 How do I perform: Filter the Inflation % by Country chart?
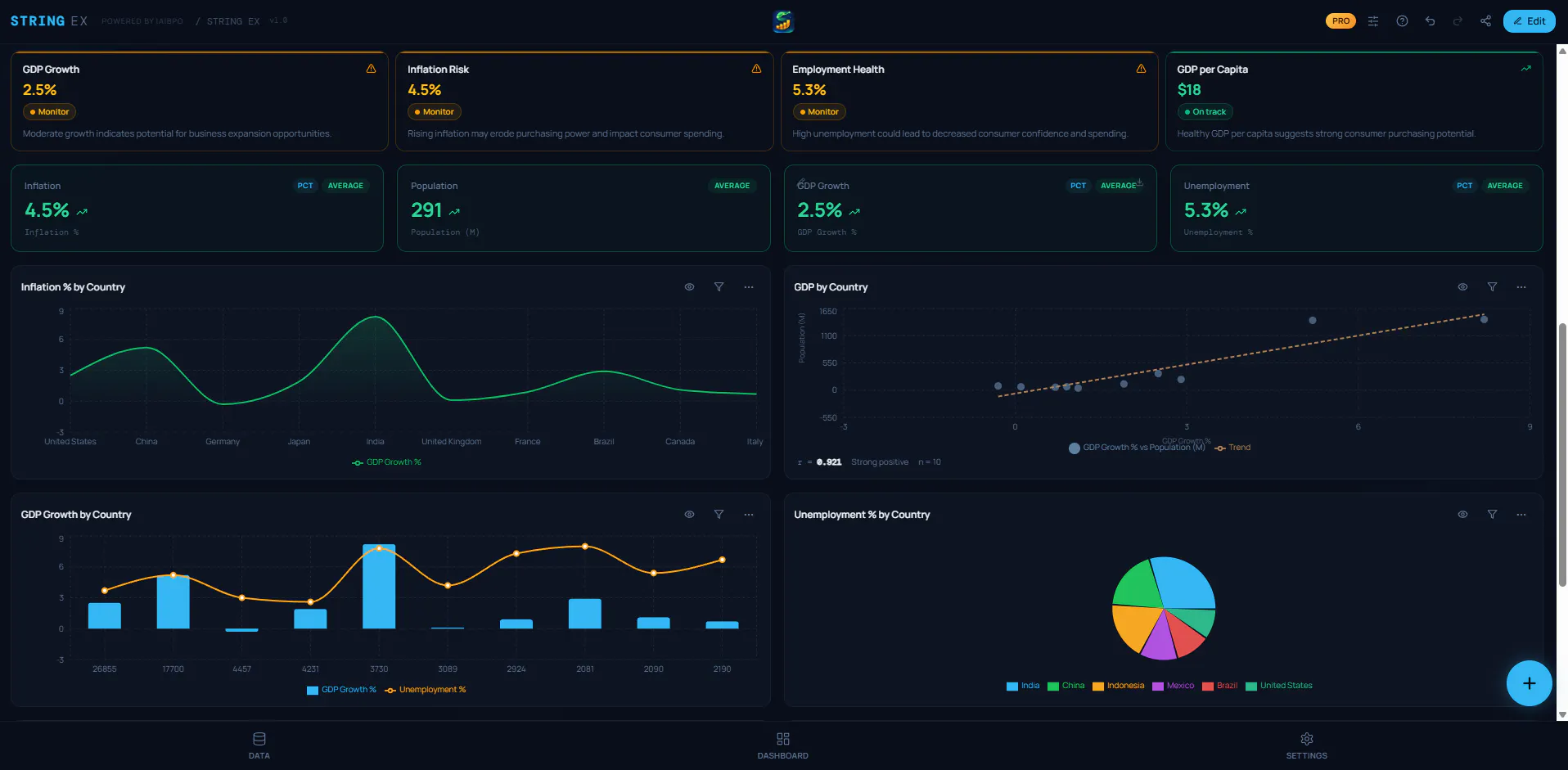tap(719, 287)
